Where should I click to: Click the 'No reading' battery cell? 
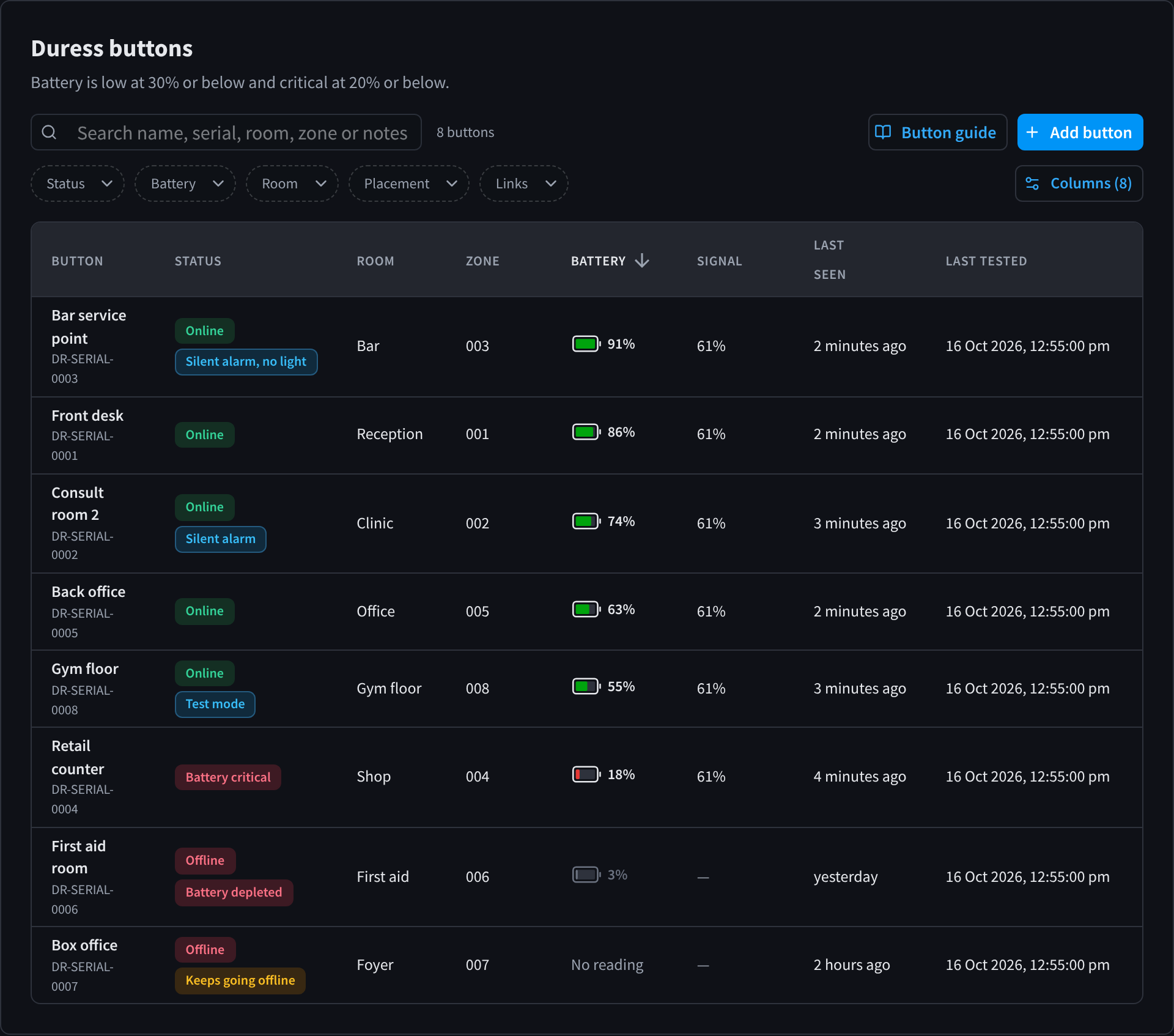(x=607, y=964)
